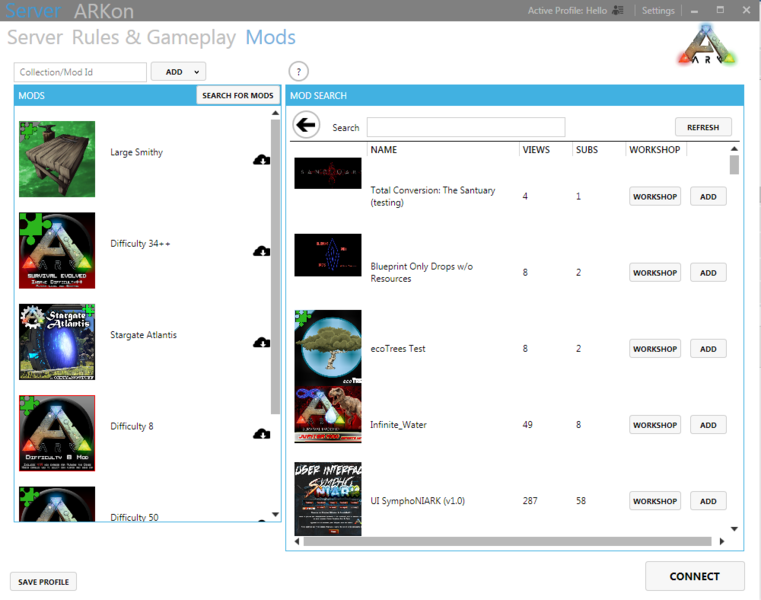Click NAME column header
This screenshot has height=600, width=761.
coord(383,150)
